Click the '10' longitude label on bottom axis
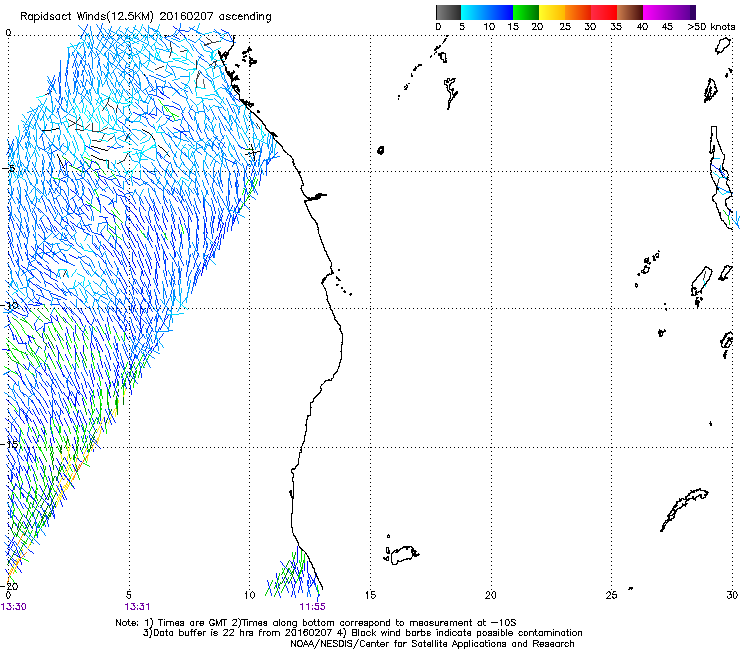 click(249, 595)
